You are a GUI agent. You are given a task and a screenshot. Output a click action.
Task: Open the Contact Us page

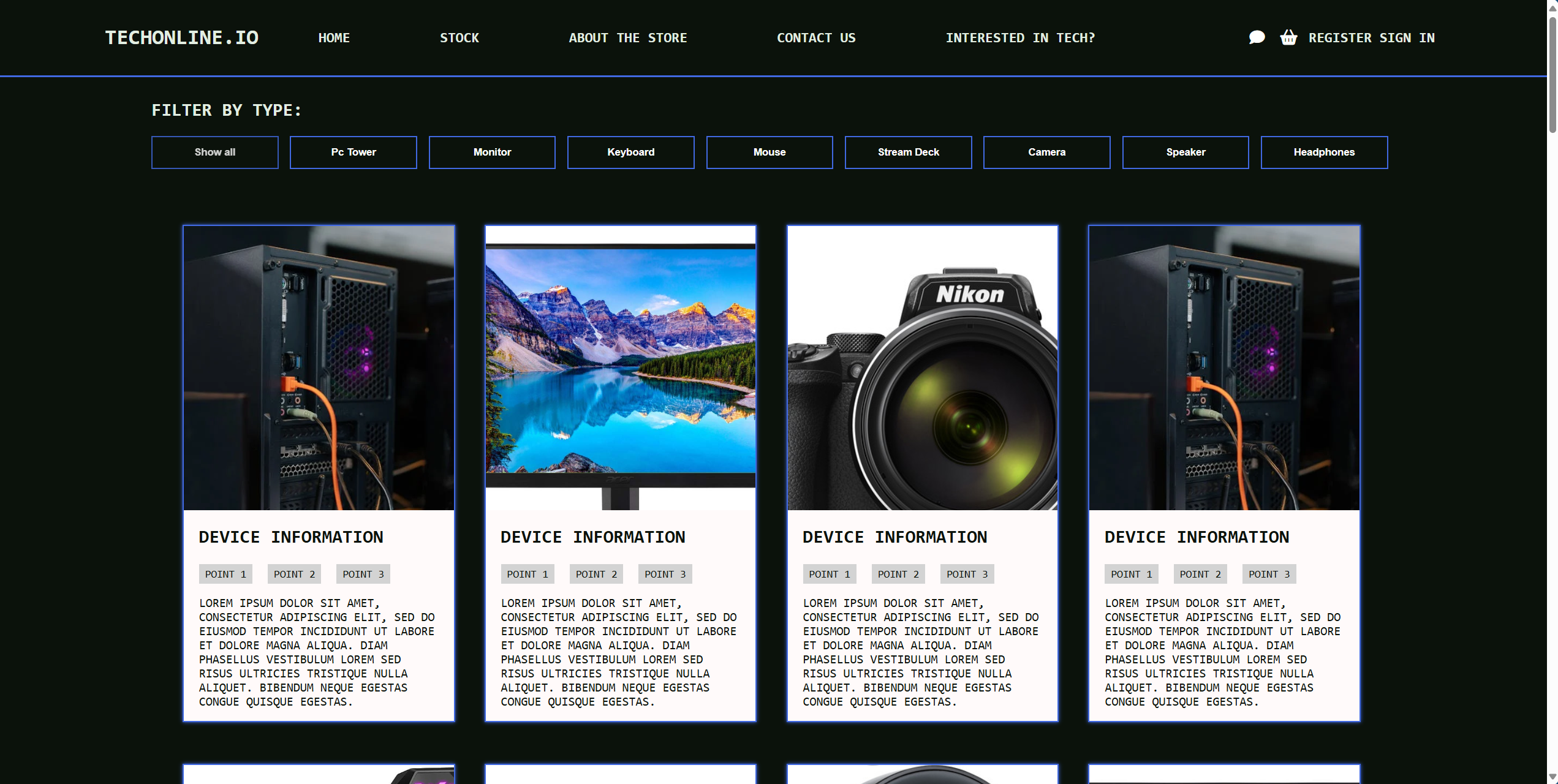(x=816, y=38)
